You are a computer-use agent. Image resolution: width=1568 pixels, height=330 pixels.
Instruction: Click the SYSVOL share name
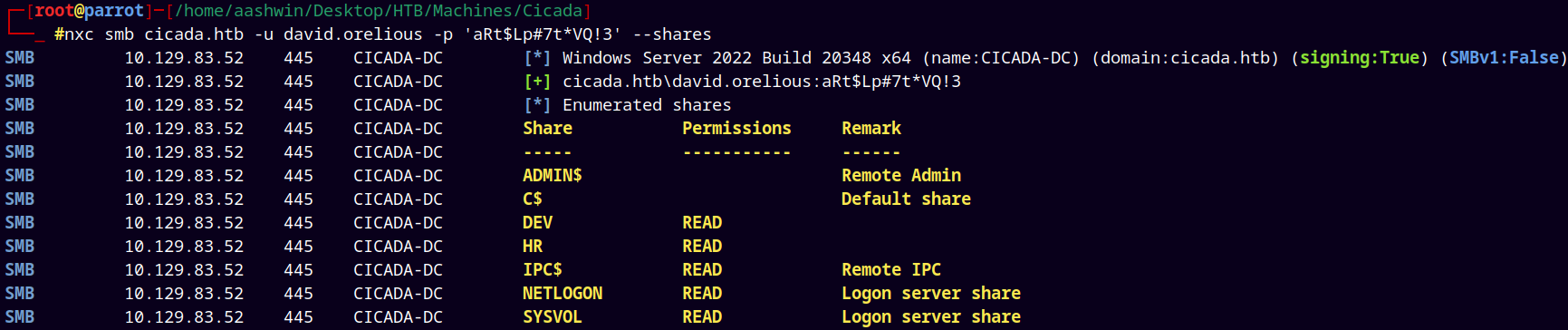[x=553, y=316]
